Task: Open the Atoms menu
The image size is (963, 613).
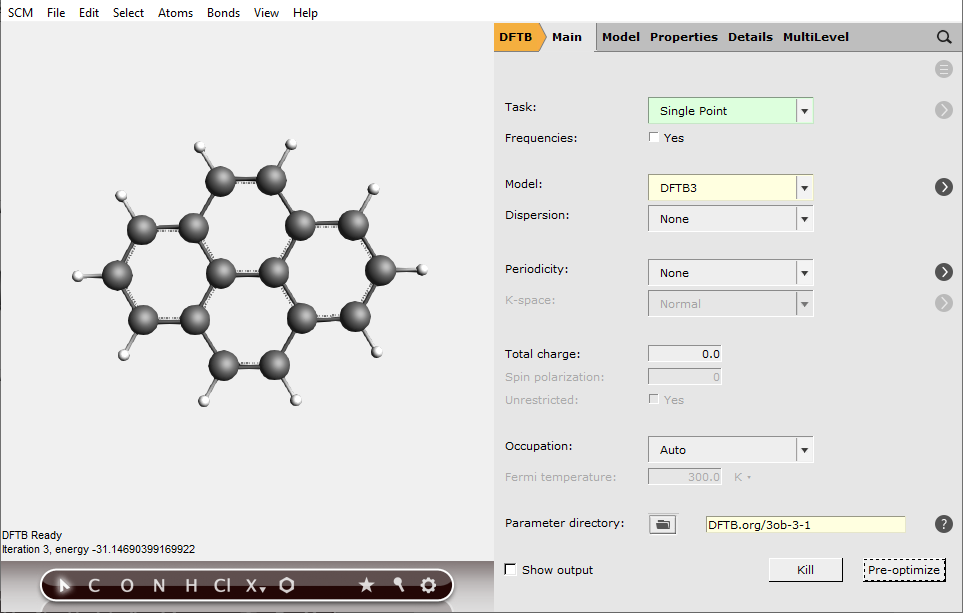Action: 175,12
